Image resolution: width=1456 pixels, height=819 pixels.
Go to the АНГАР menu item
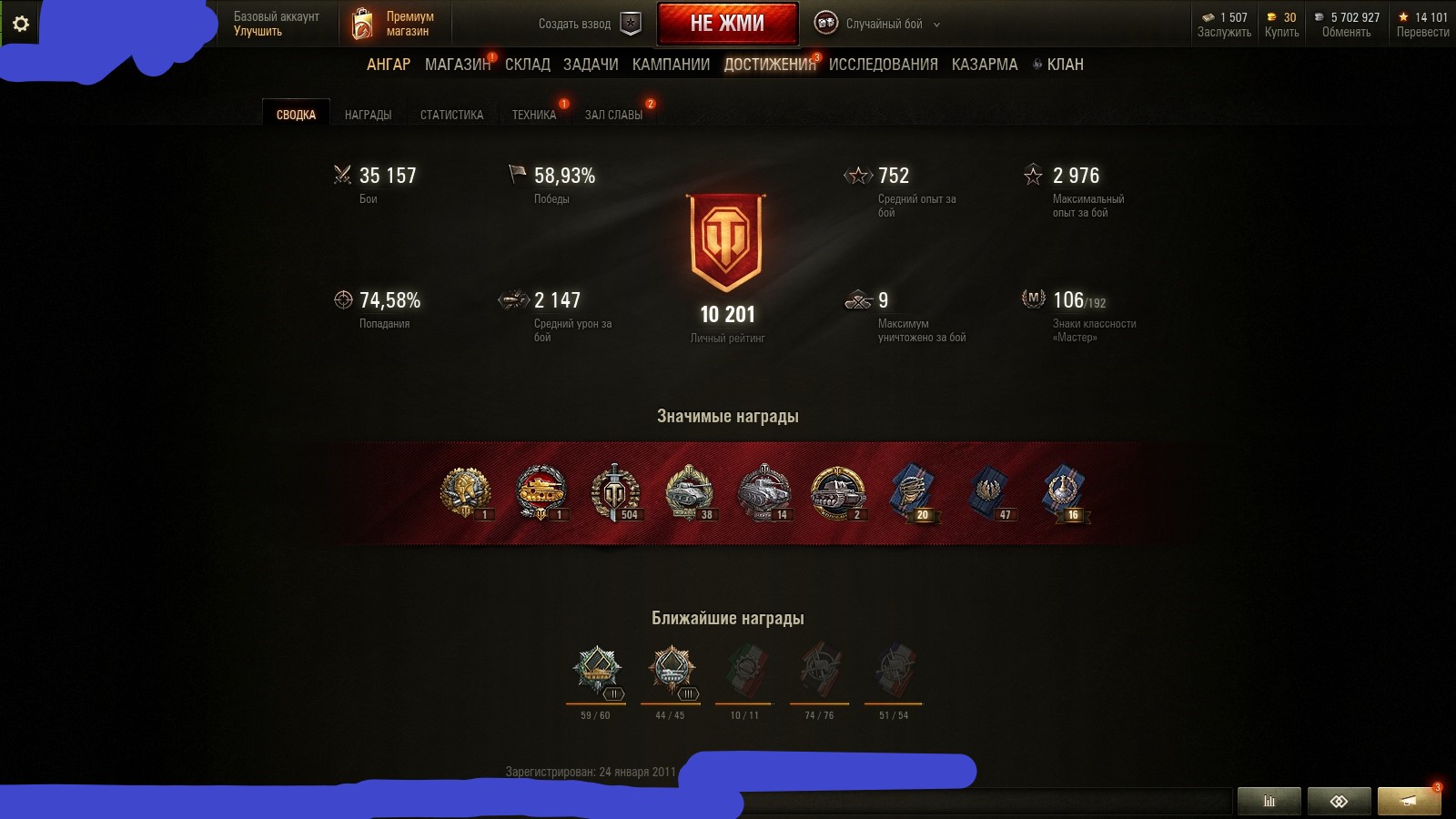click(x=389, y=65)
